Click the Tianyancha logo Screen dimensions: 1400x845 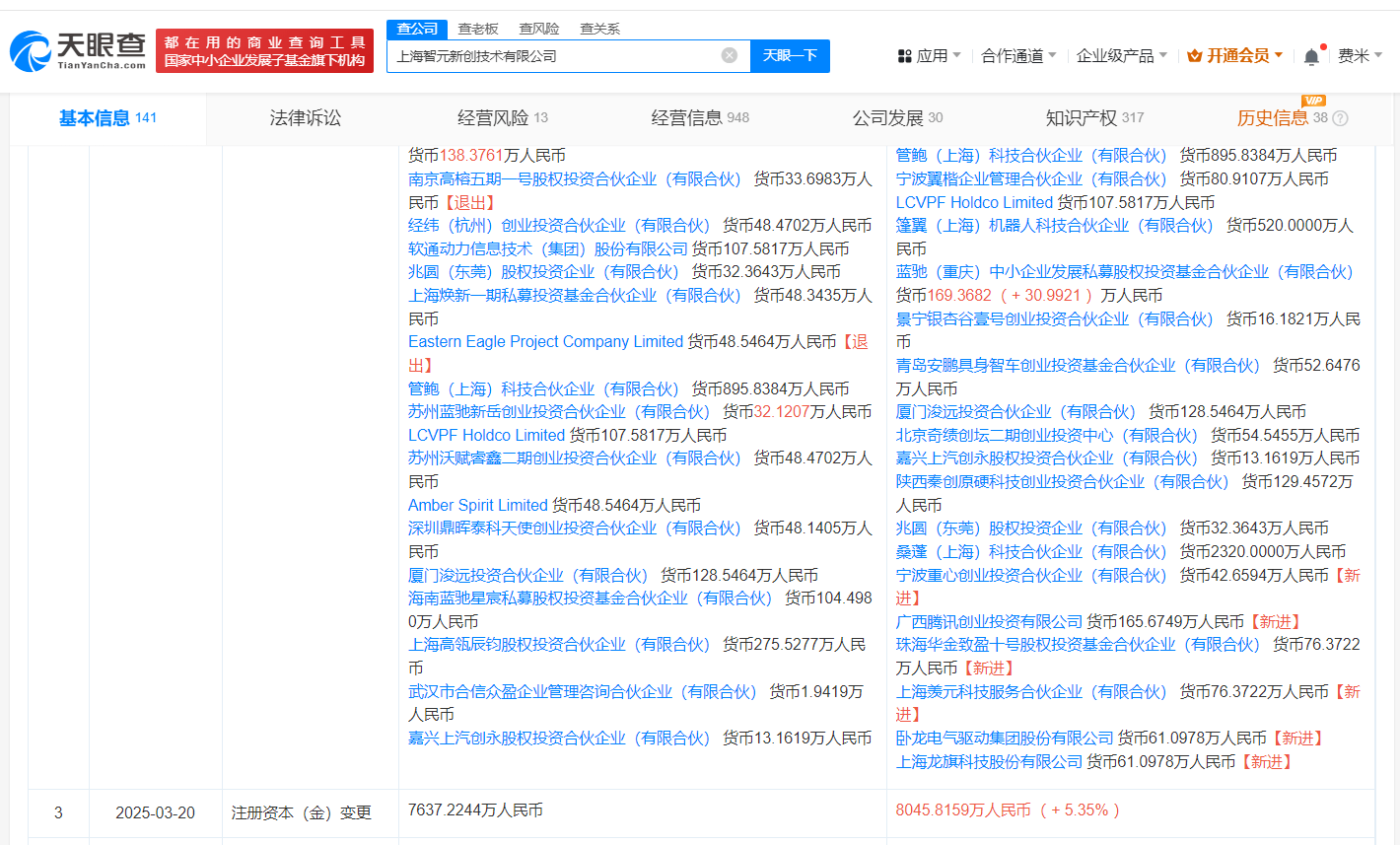78,50
